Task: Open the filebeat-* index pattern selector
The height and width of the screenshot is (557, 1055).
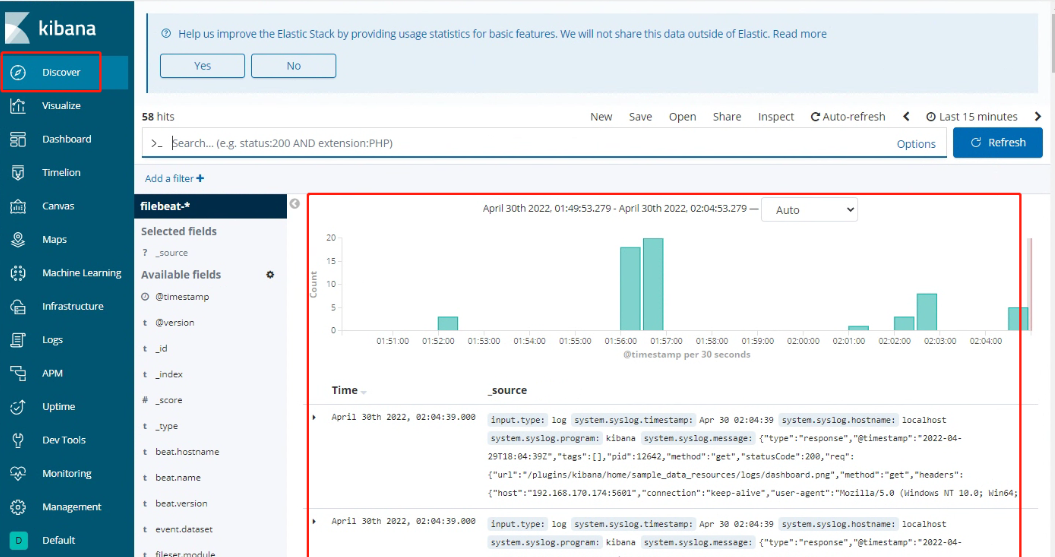Action: 211,207
